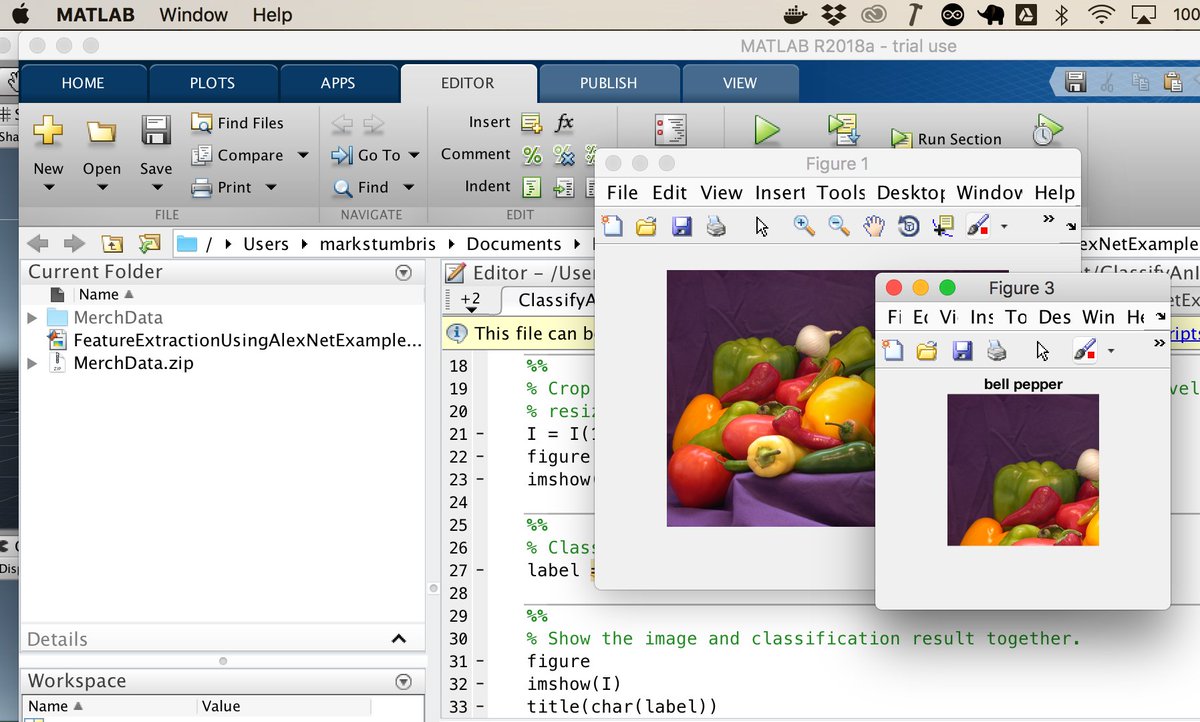Click the Save floppy disk icon
1200x722 pixels.
click(x=155, y=131)
